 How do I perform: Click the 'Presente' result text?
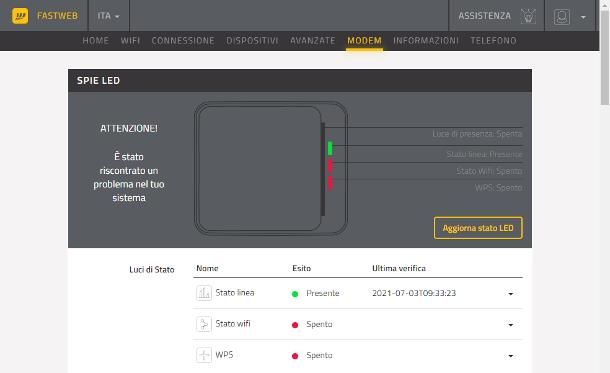coord(323,293)
